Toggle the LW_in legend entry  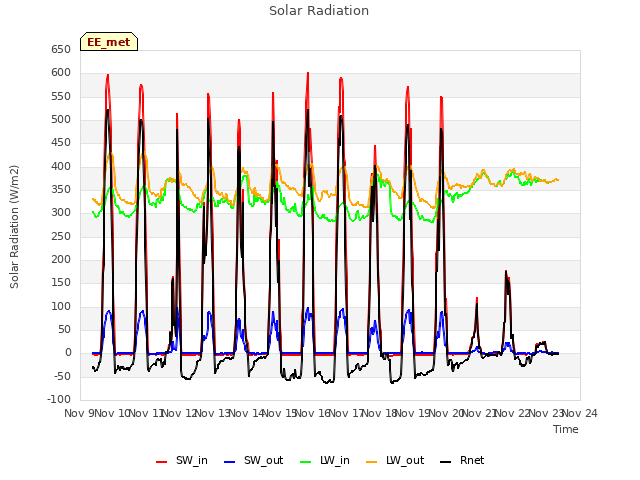[x=324, y=461]
